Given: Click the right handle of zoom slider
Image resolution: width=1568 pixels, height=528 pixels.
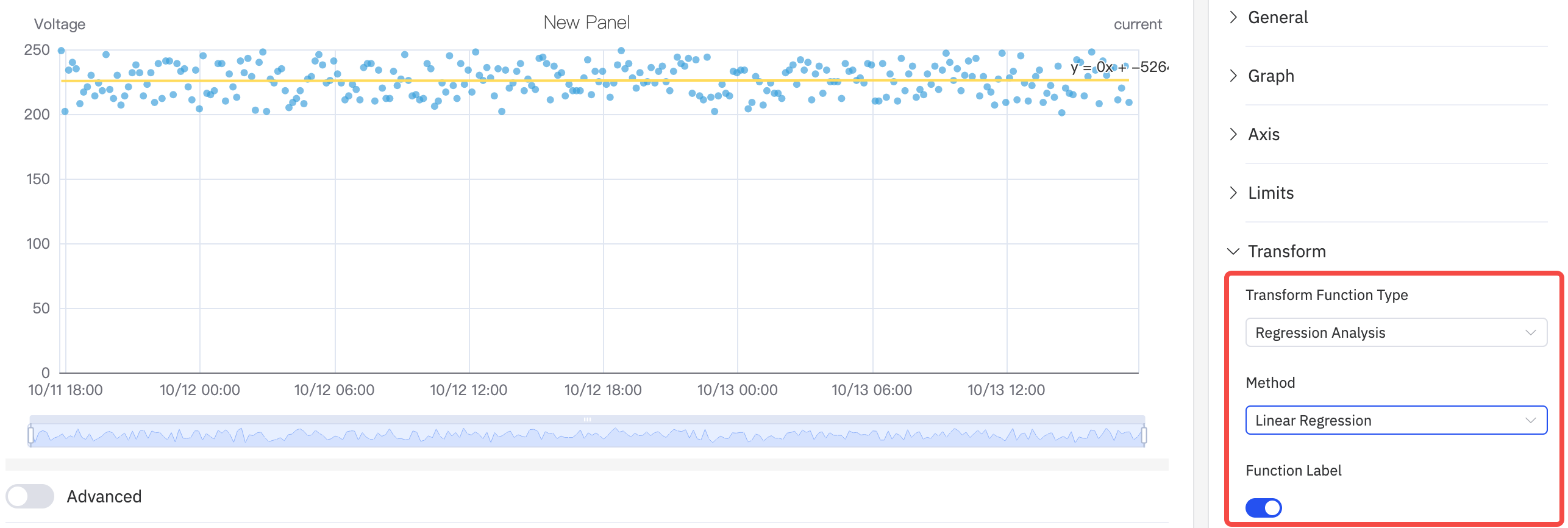Looking at the screenshot, I should tap(1144, 435).
